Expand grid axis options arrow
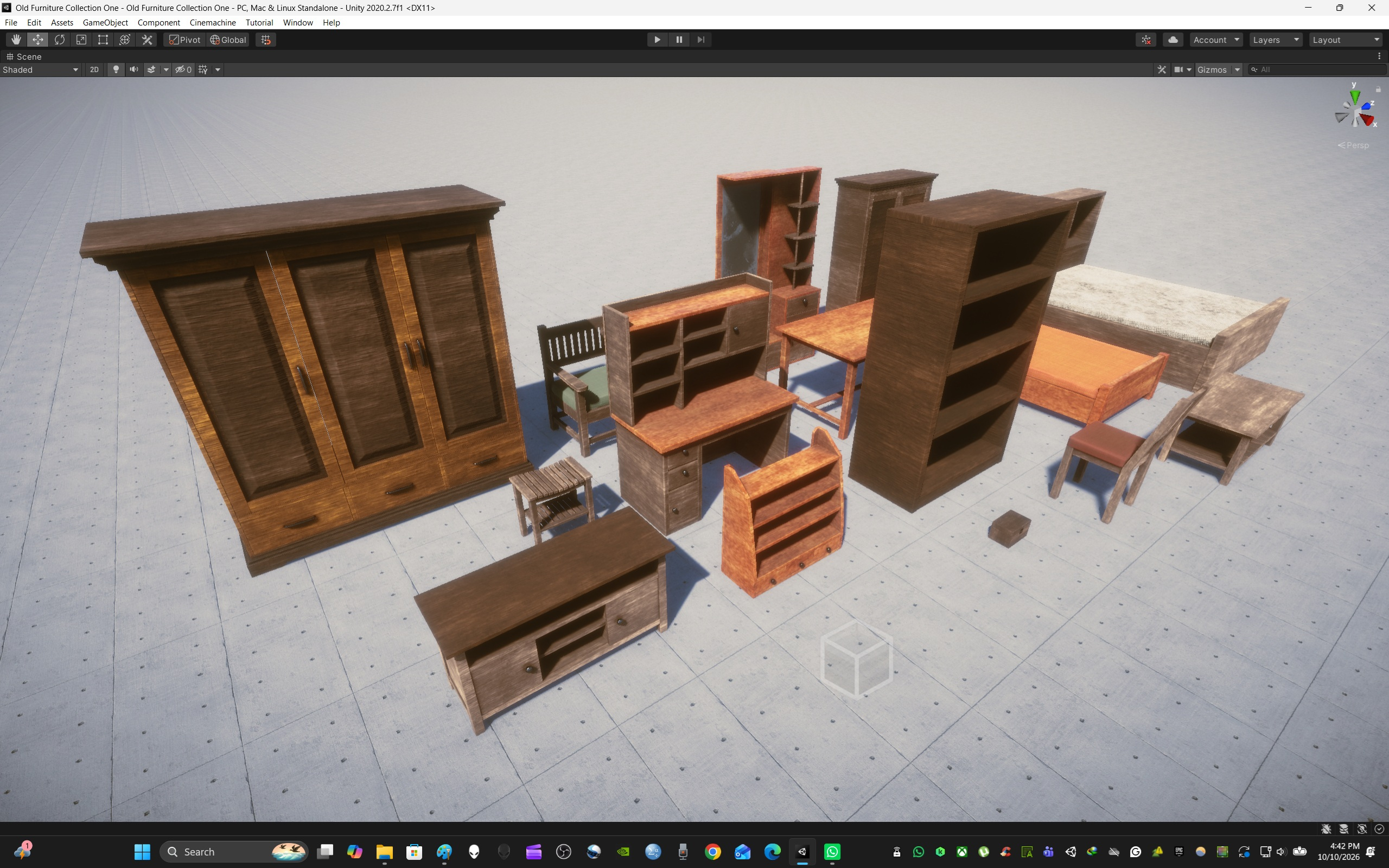 pos(218,69)
